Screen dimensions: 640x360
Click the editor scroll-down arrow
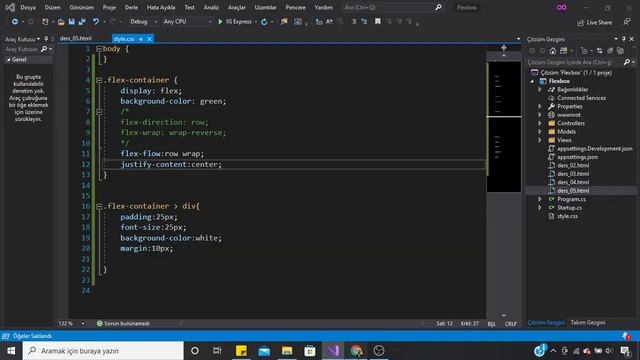coord(504,316)
